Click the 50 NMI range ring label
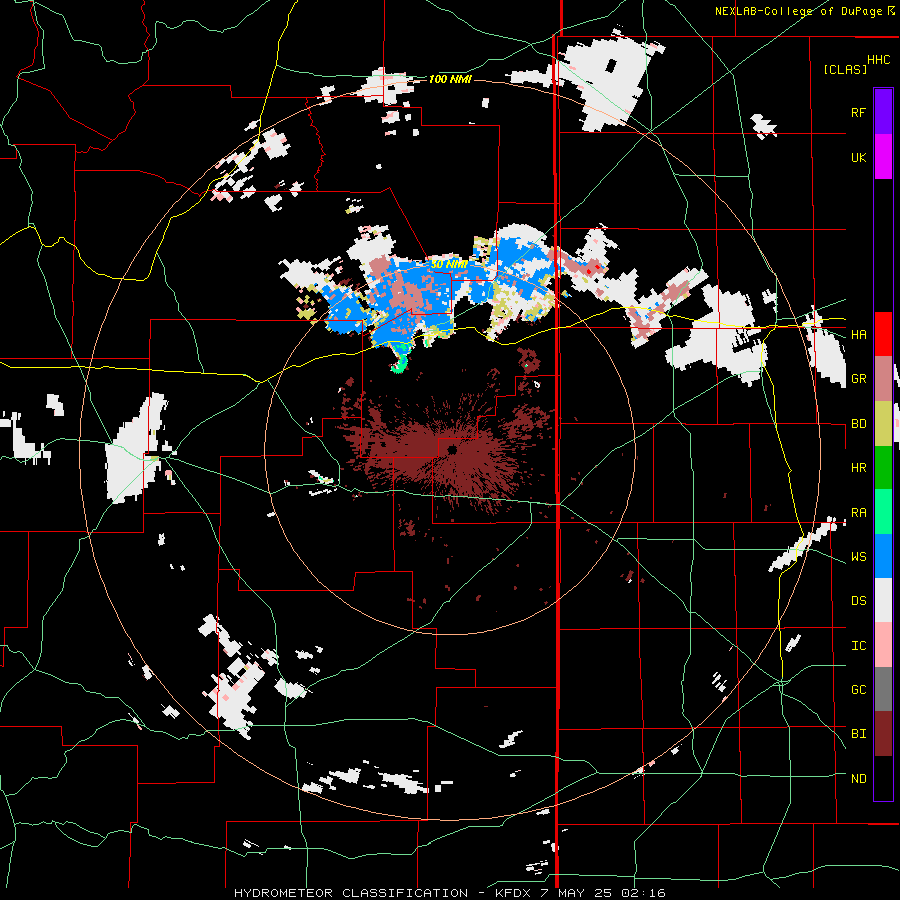Image resolution: width=900 pixels, height=900 pixels. coord(449,264)
